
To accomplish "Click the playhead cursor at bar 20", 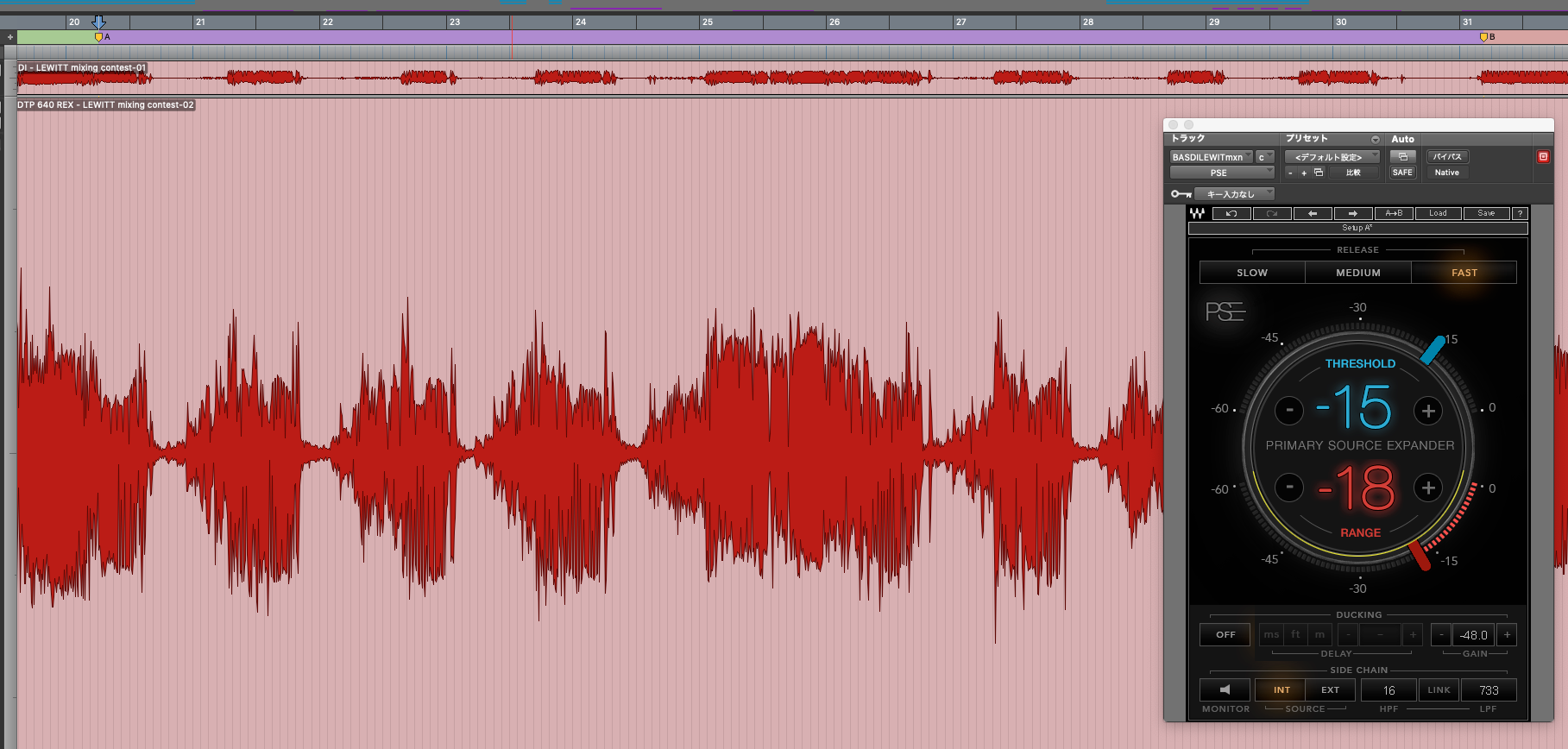I will (x=99, y=22).
